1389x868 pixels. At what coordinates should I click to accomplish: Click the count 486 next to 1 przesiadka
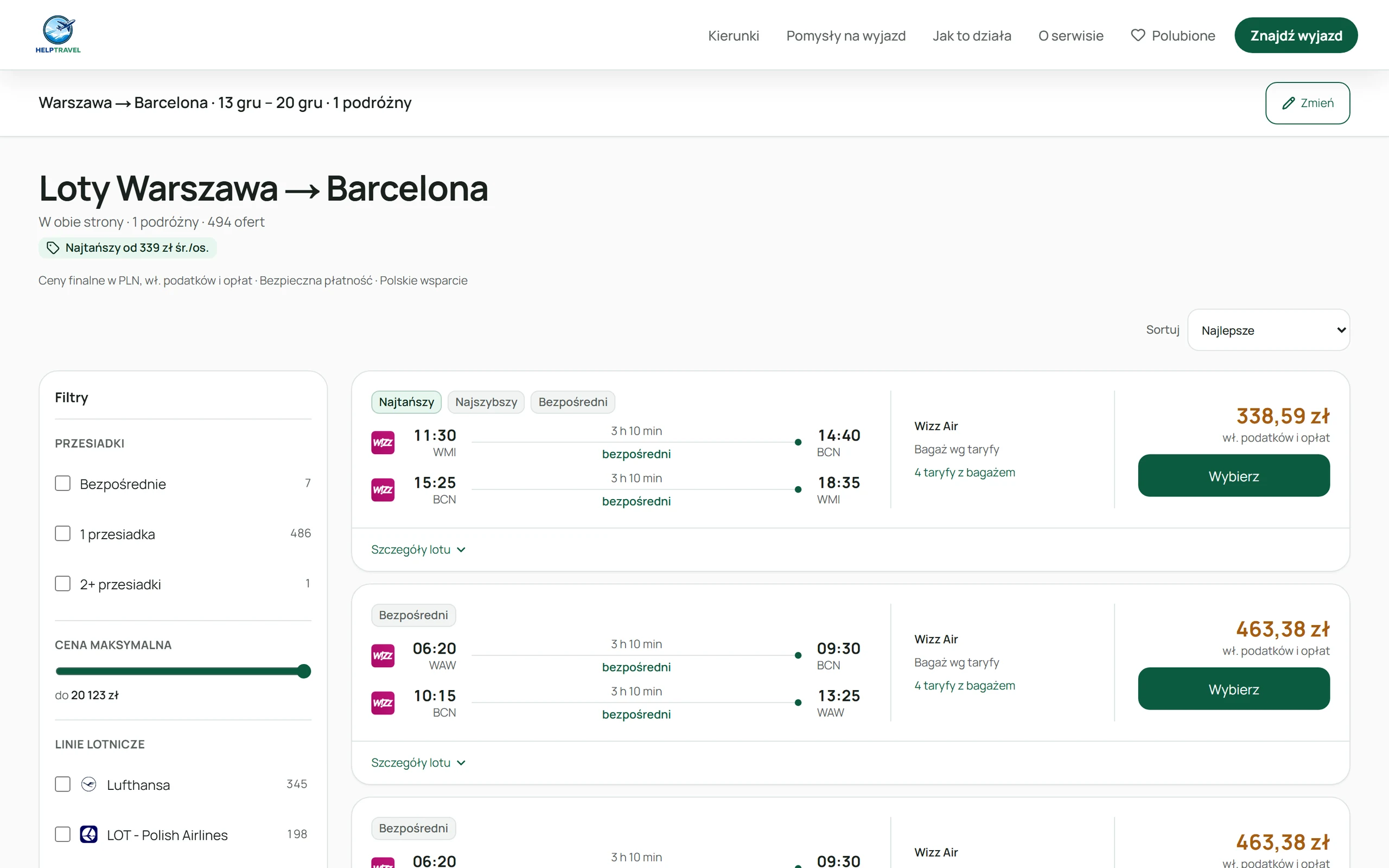(x=301, y=533)
